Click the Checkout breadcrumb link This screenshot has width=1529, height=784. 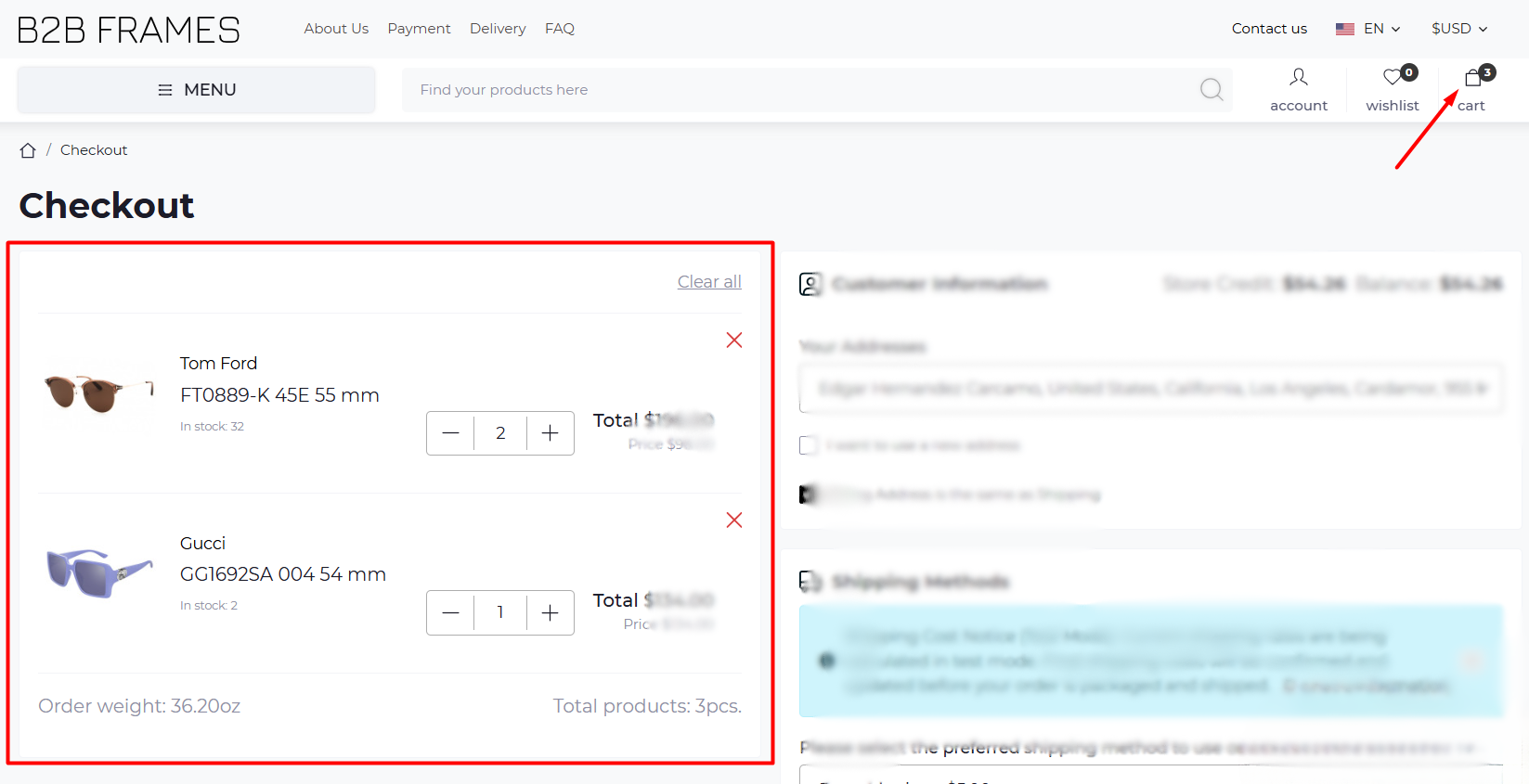click(94, 150)
